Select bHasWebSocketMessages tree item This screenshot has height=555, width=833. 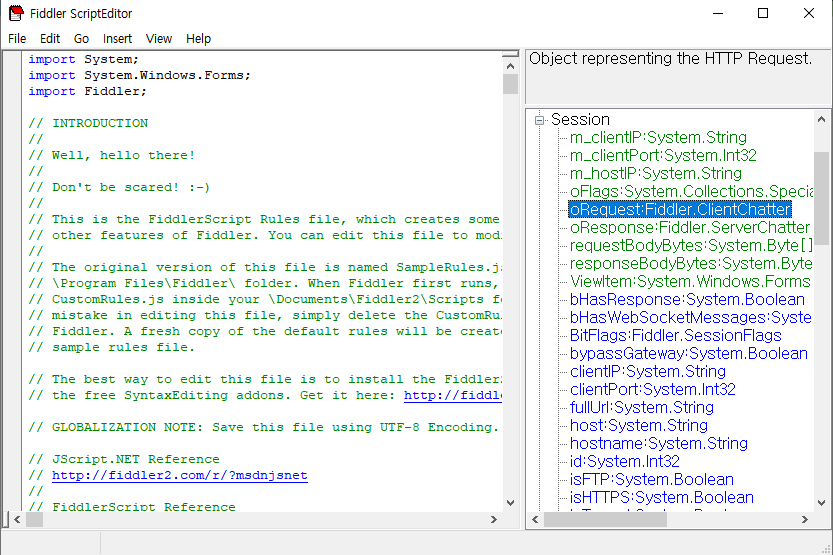coord(691,318)
